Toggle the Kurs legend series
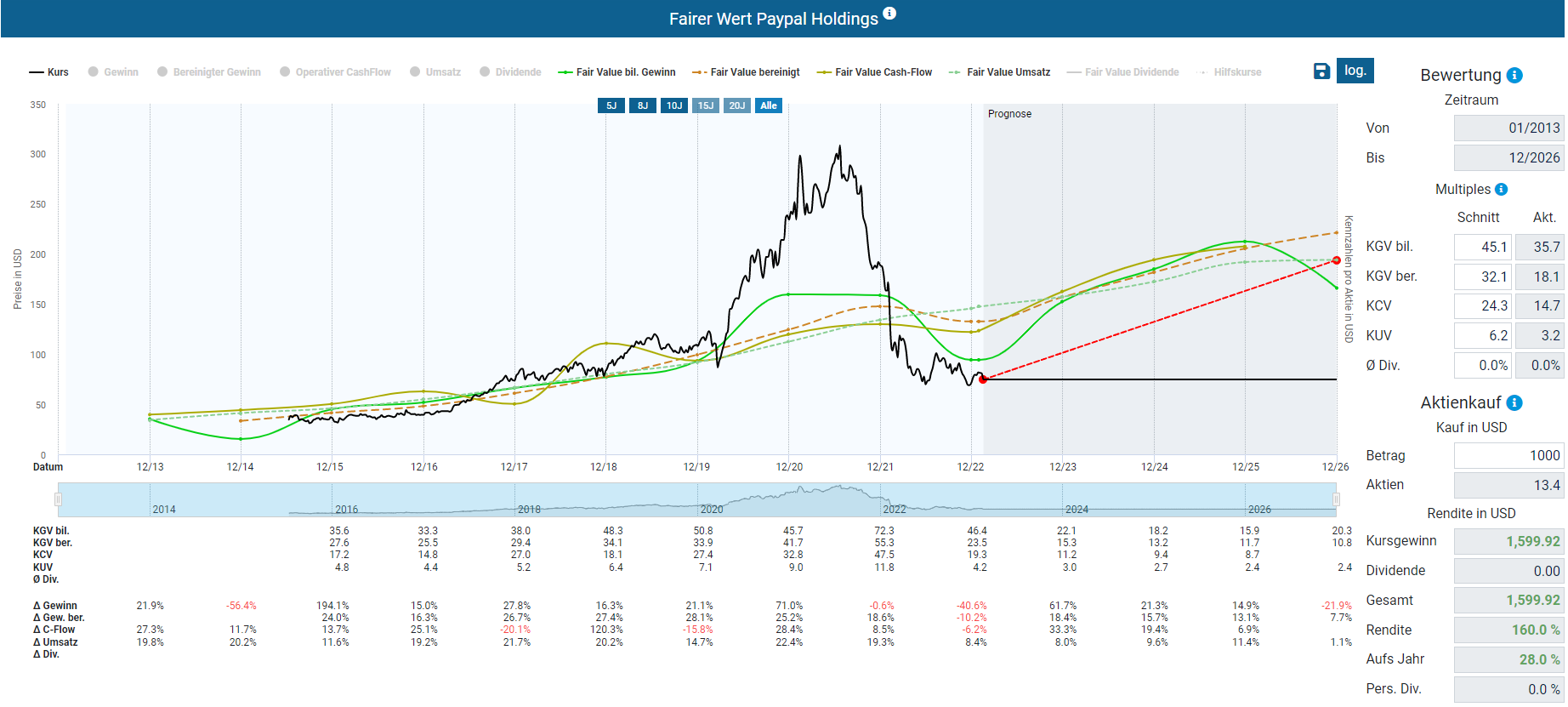This screenshot has width=1568, height=707. pos(49,72)
